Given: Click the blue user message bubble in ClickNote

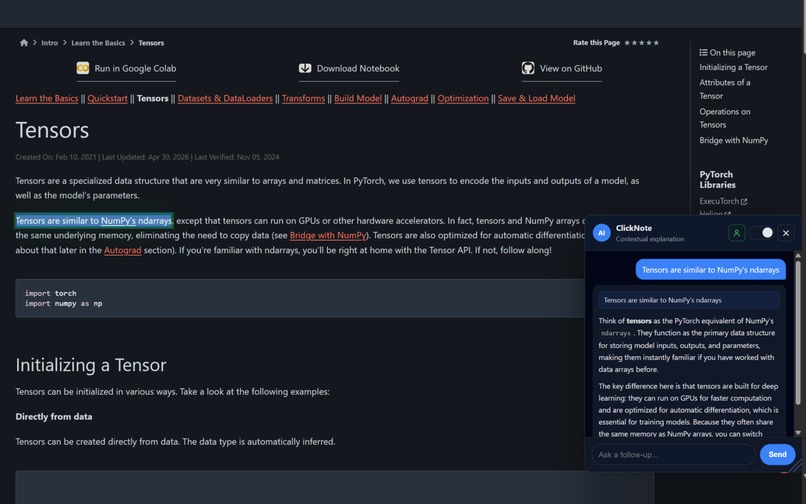Looking at the screenshot, I should click(x=711, y=269).
